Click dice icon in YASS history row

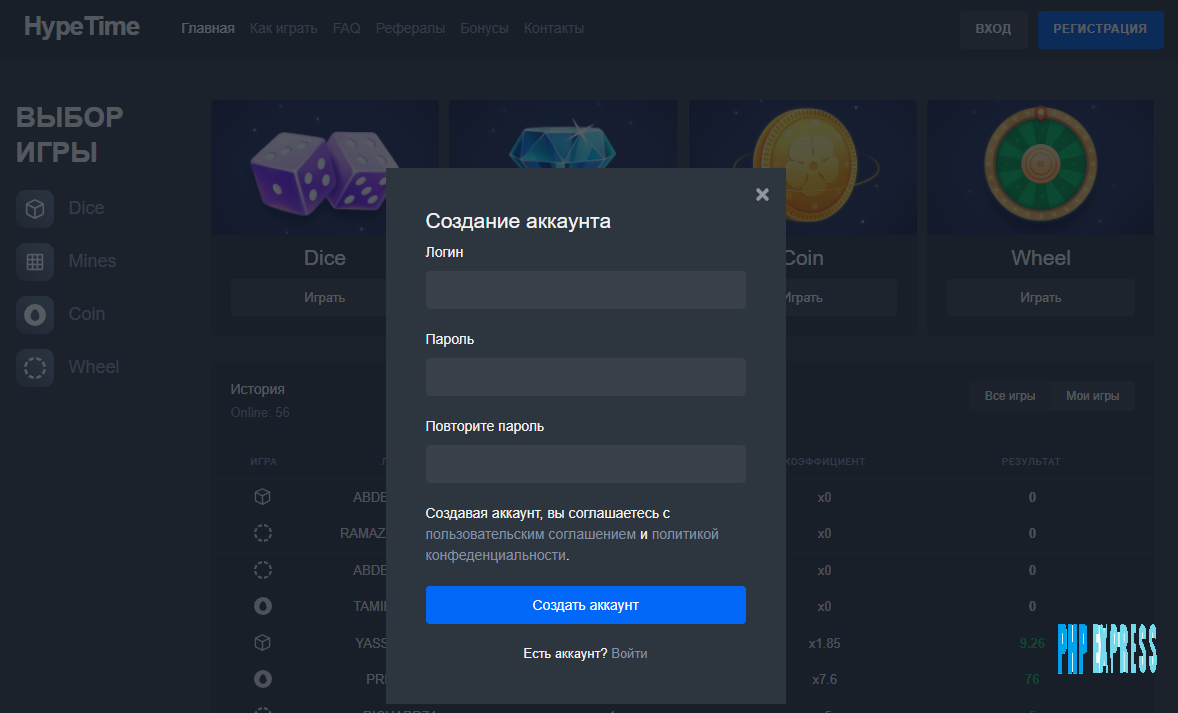(x=262, y=643)
